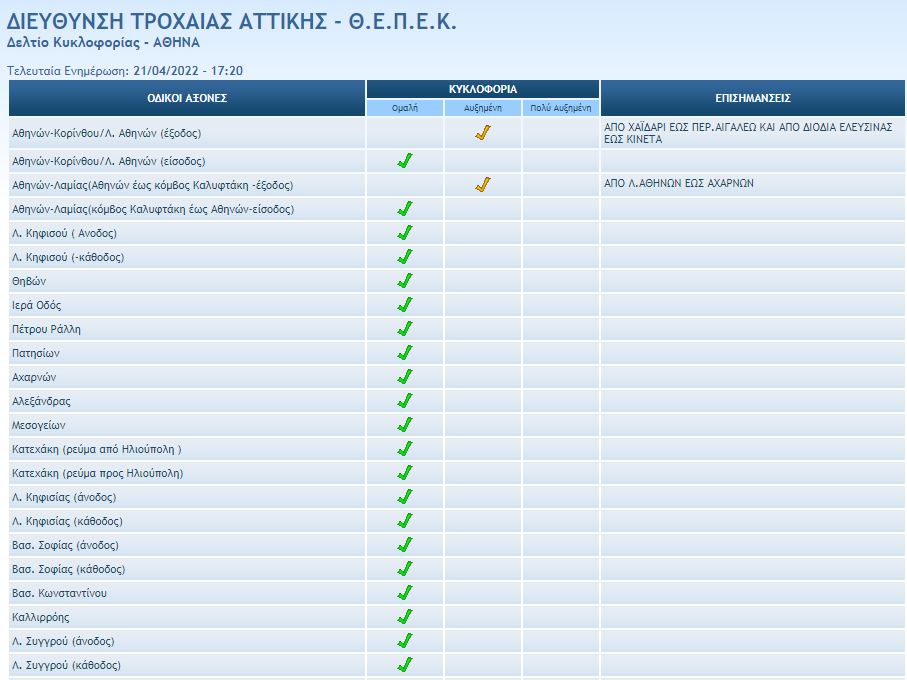Click the yellow checkmark for Αθηνών-Κορίνθου (έξοδος)
The width and height of the screenshot is (907, 680).
point(483,133)
